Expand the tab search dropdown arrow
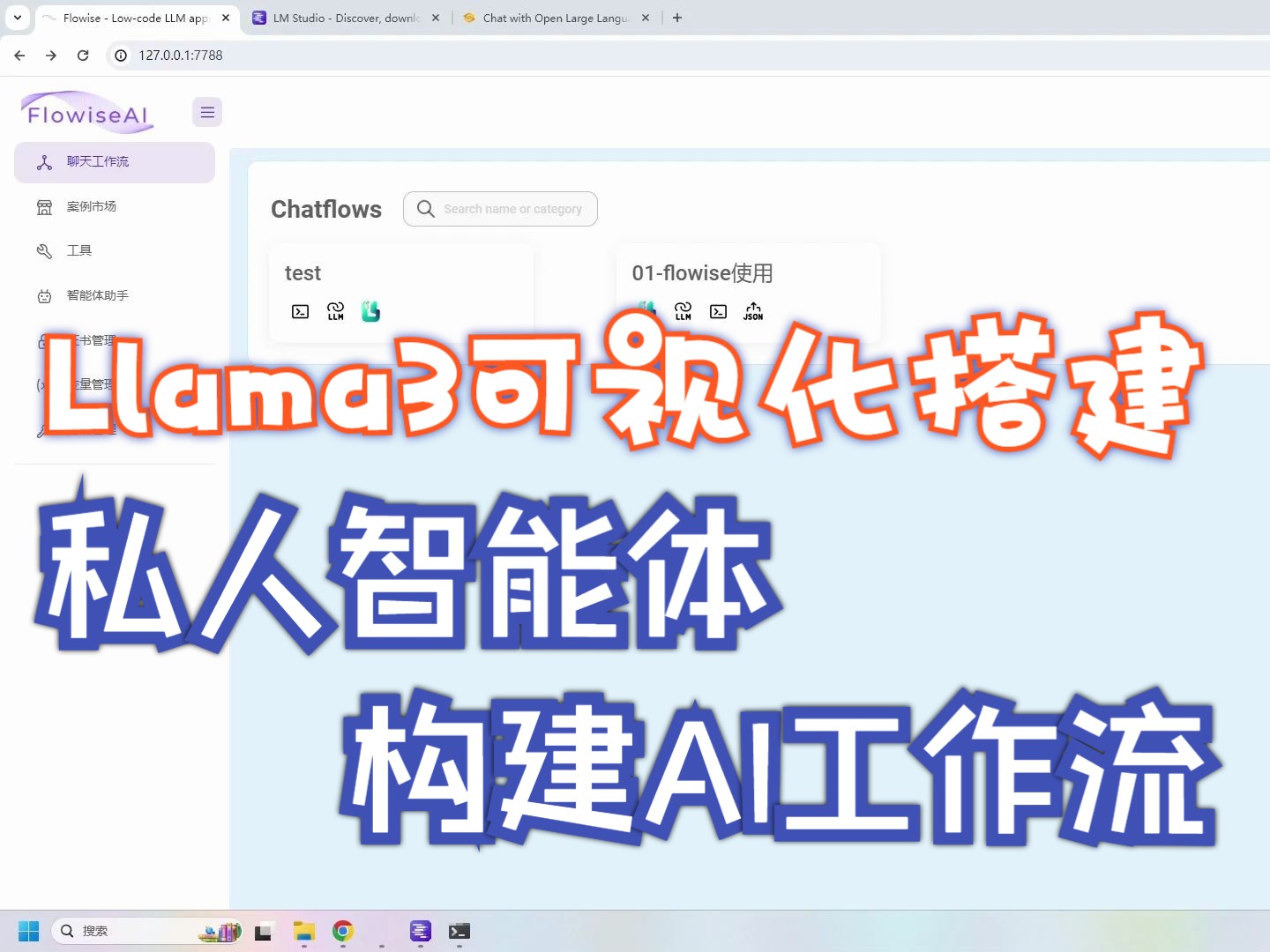 (x=18, y=18)
